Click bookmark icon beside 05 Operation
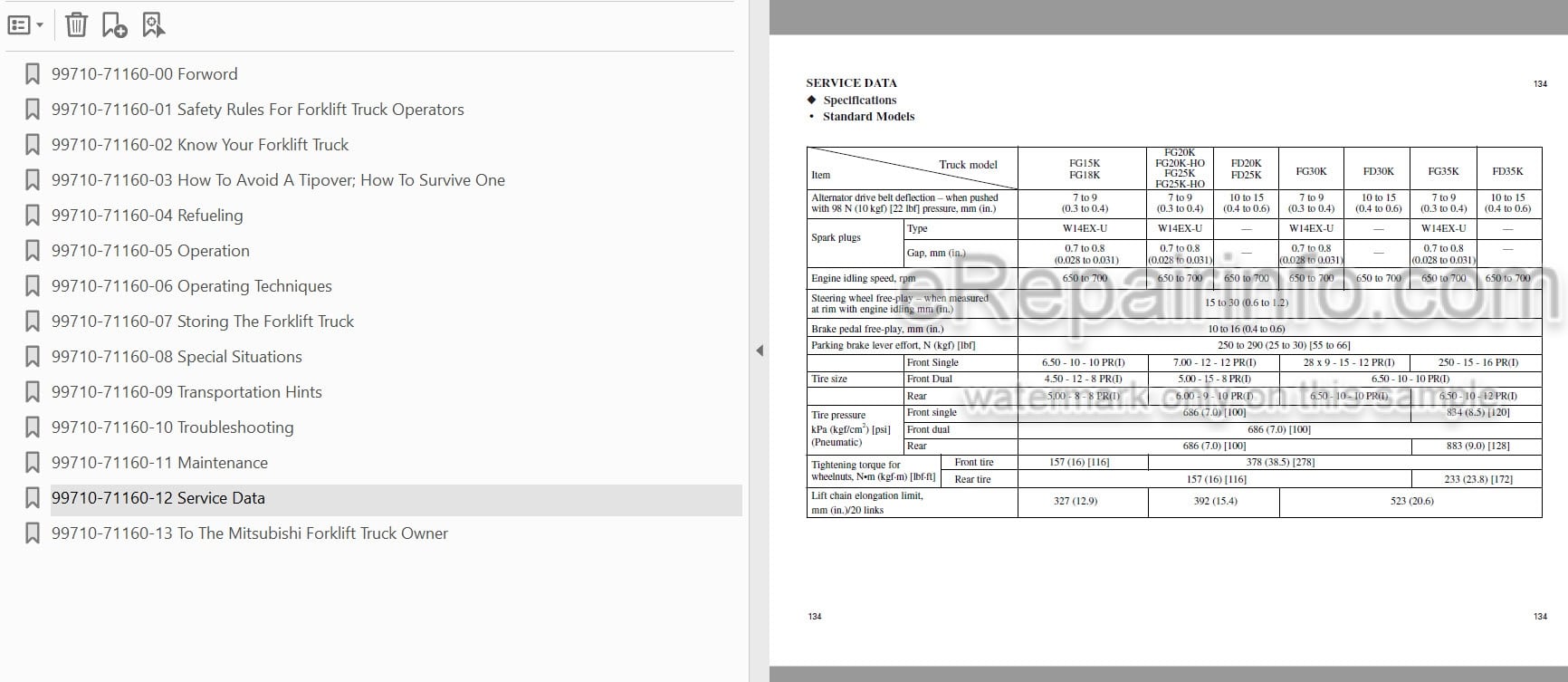This screenshot has height=682, width=1568. (33, 251)
